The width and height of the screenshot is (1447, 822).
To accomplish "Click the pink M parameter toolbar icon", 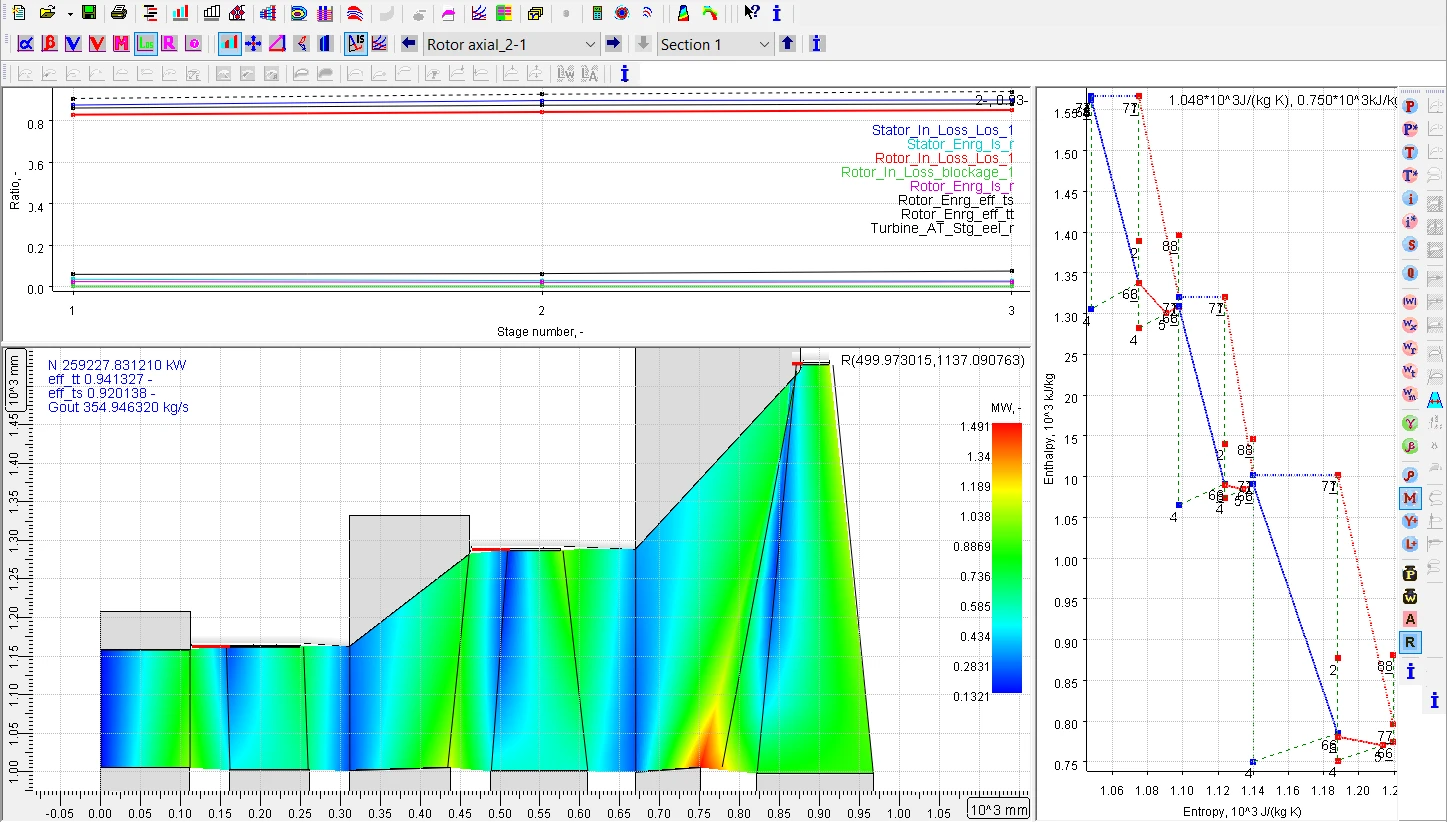I will (x=121, y=44).
